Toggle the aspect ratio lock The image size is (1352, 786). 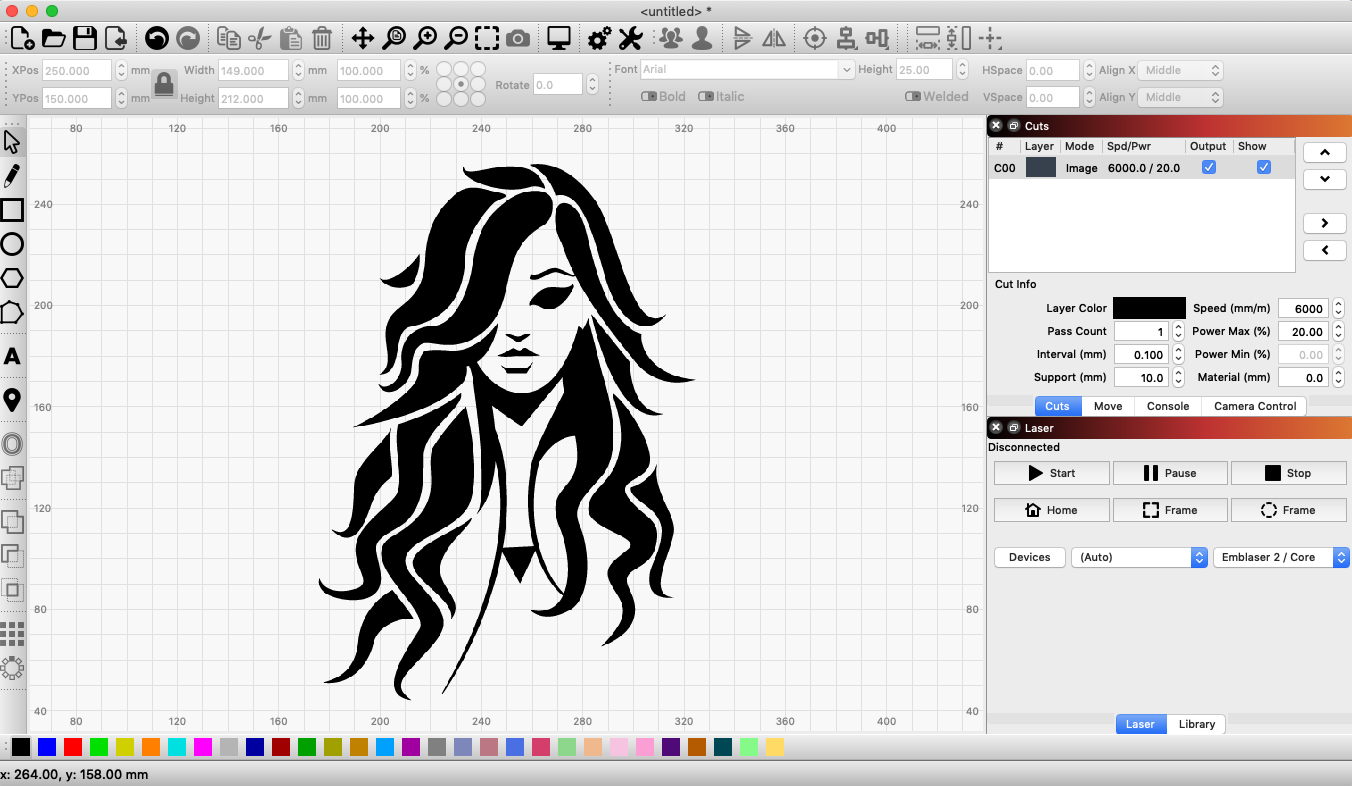[x=164, y=84]
